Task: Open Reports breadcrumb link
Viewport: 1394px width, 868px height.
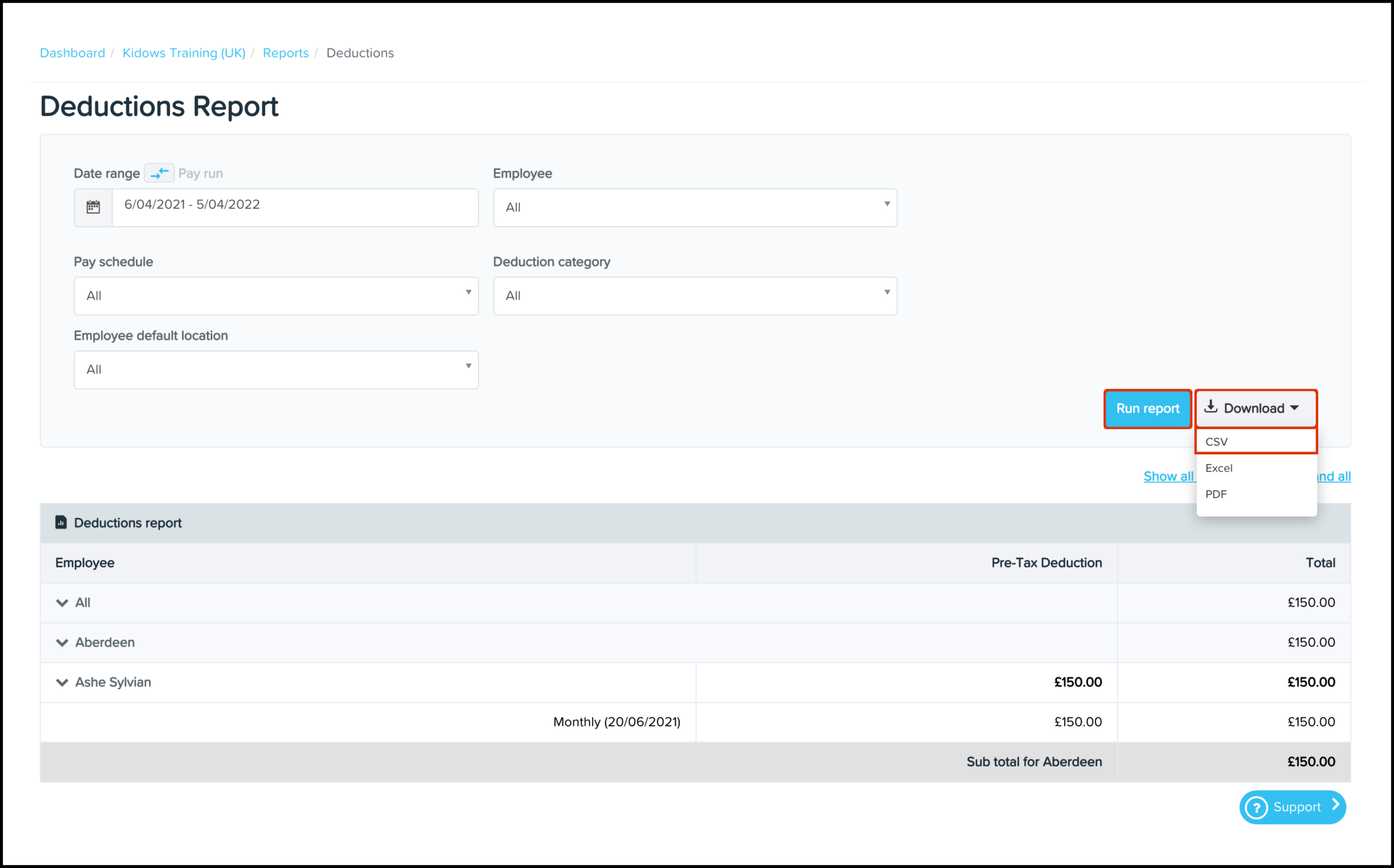Action: [x=286, y=53]
